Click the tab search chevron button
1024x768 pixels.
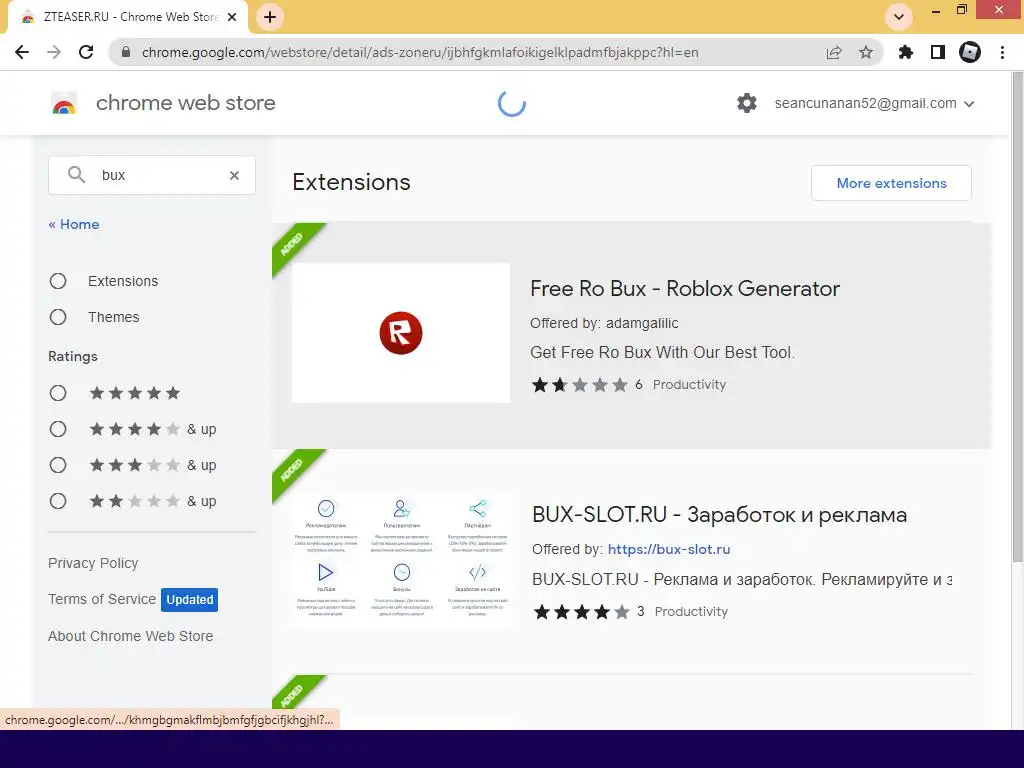coord(899,17)
